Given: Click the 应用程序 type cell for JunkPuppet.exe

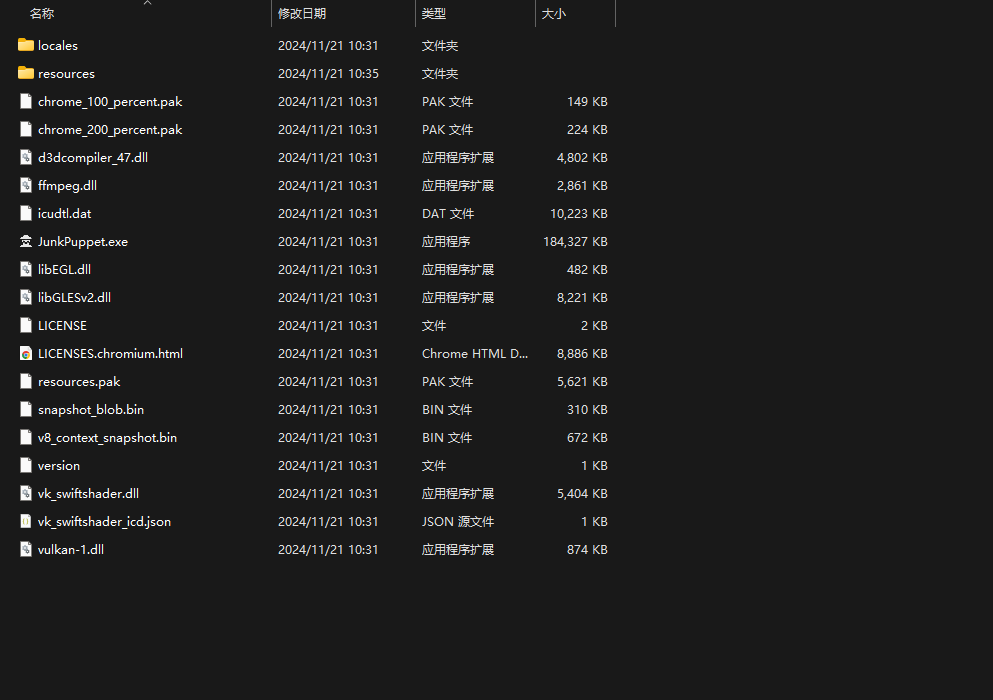Looking at the screenshot, I should (446, 241).
